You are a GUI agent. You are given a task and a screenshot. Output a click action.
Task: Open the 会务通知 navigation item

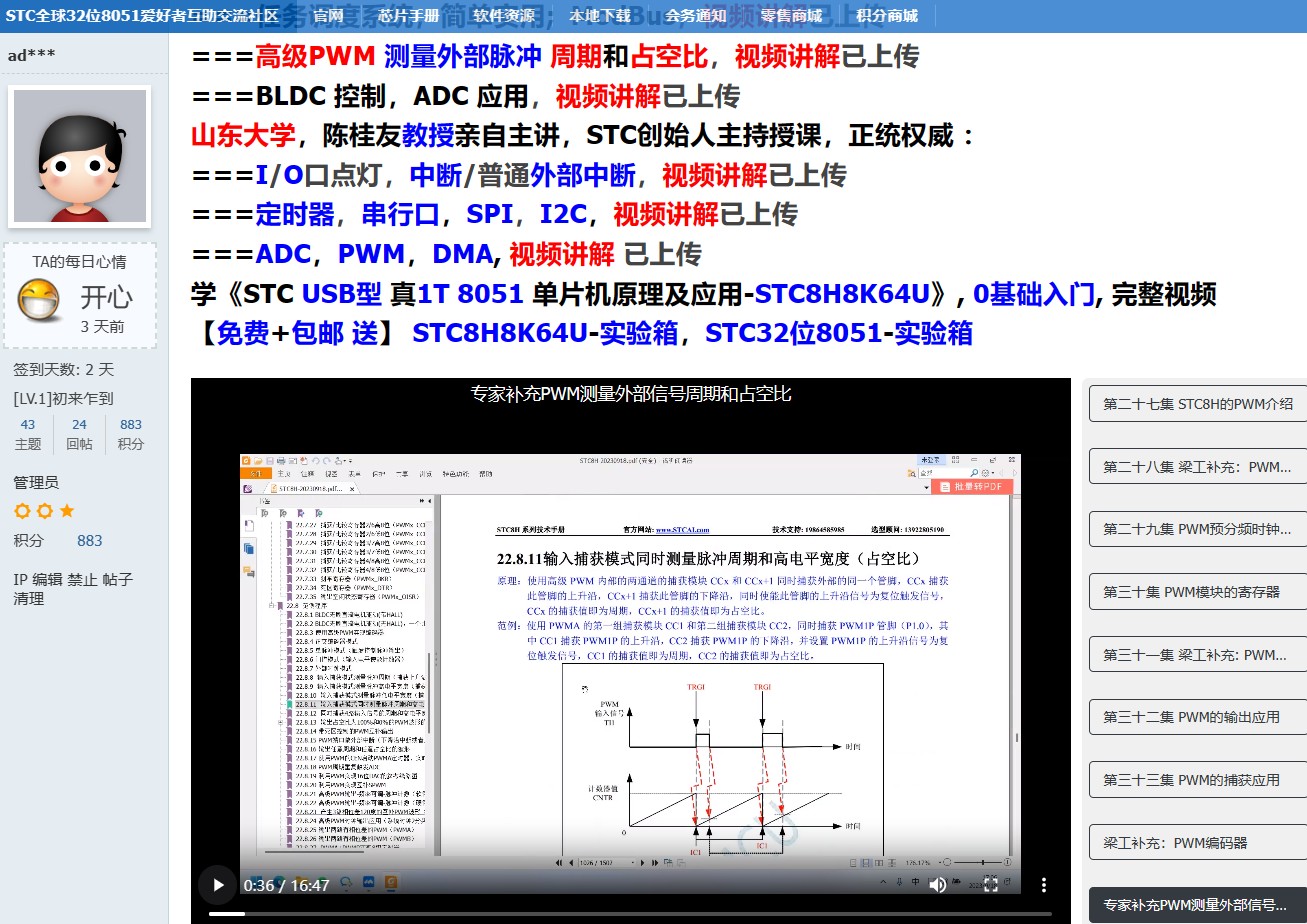pyautogui.click(x=696, y=16)
